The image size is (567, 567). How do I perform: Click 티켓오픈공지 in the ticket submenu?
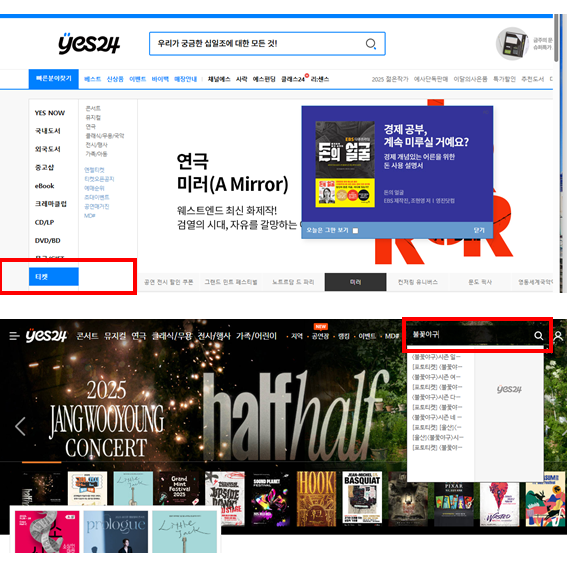click(99, 179)
